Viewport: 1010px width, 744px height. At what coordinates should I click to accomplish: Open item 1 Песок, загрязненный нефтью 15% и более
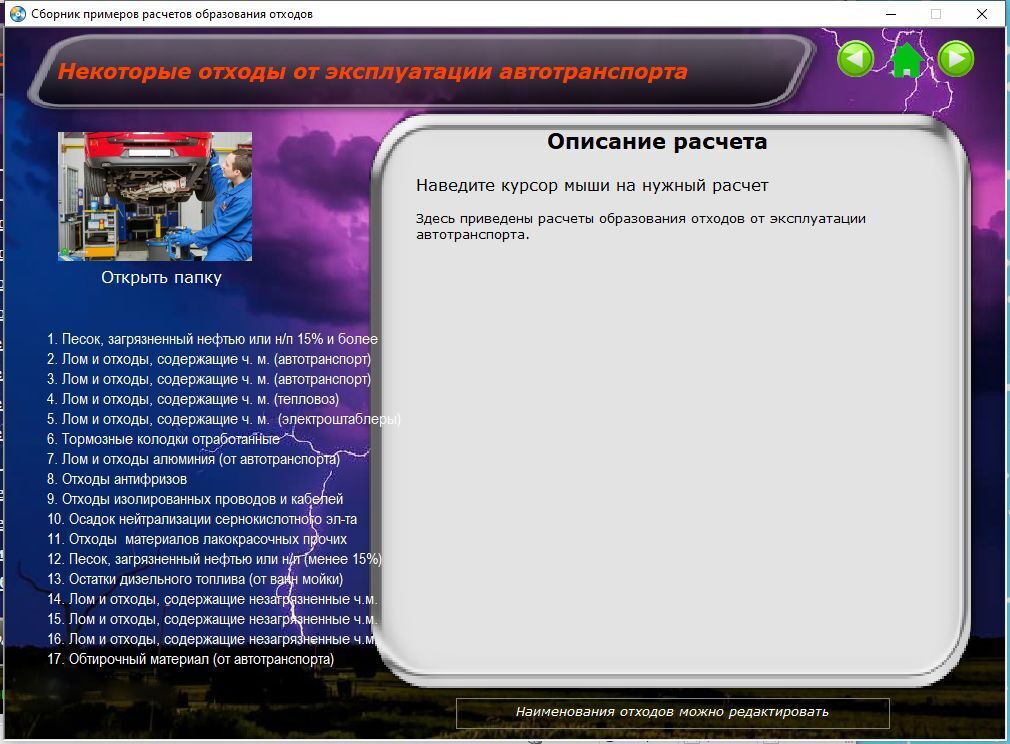[213, 339]
